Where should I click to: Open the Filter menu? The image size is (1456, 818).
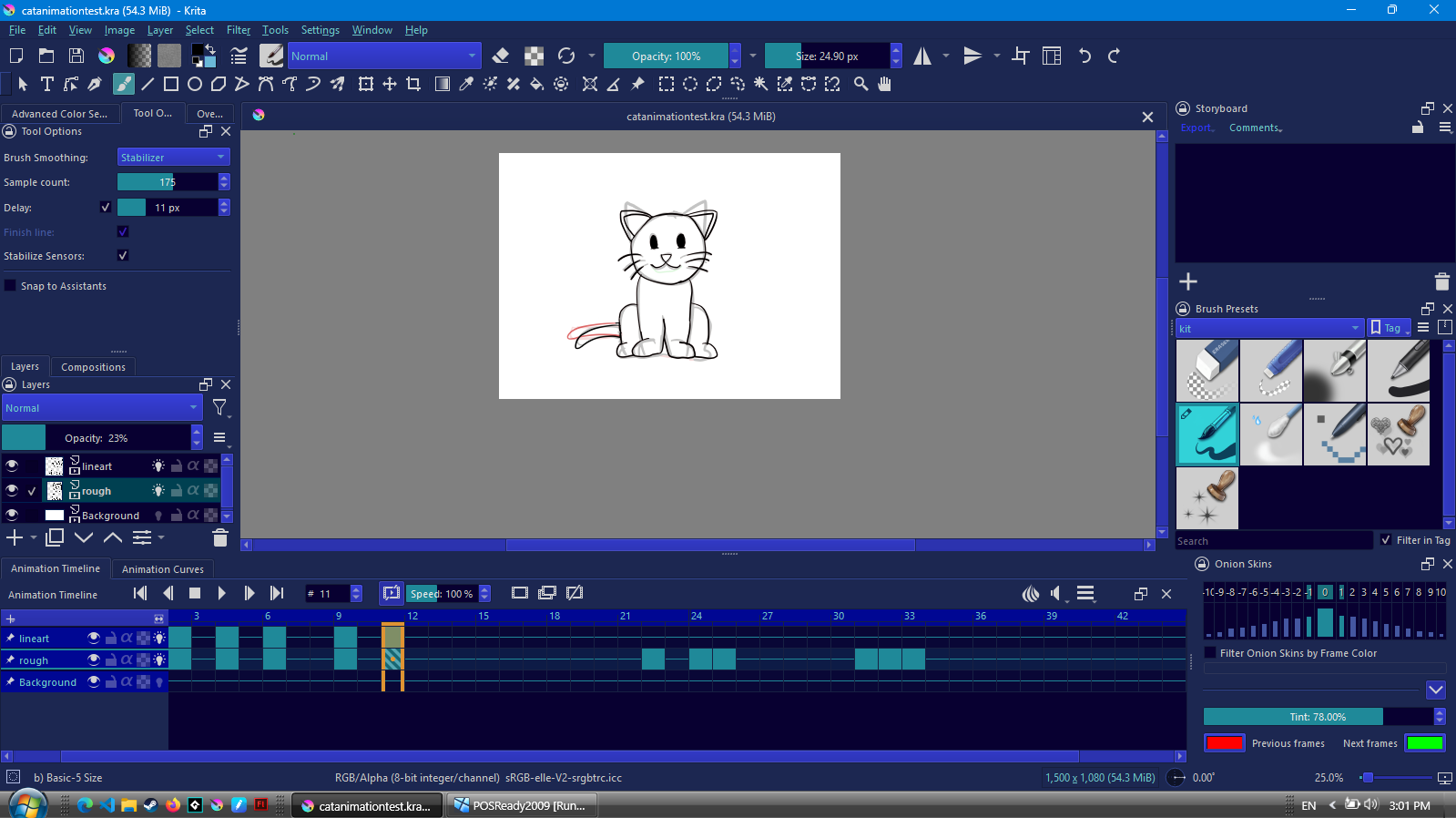click(238, 30)
